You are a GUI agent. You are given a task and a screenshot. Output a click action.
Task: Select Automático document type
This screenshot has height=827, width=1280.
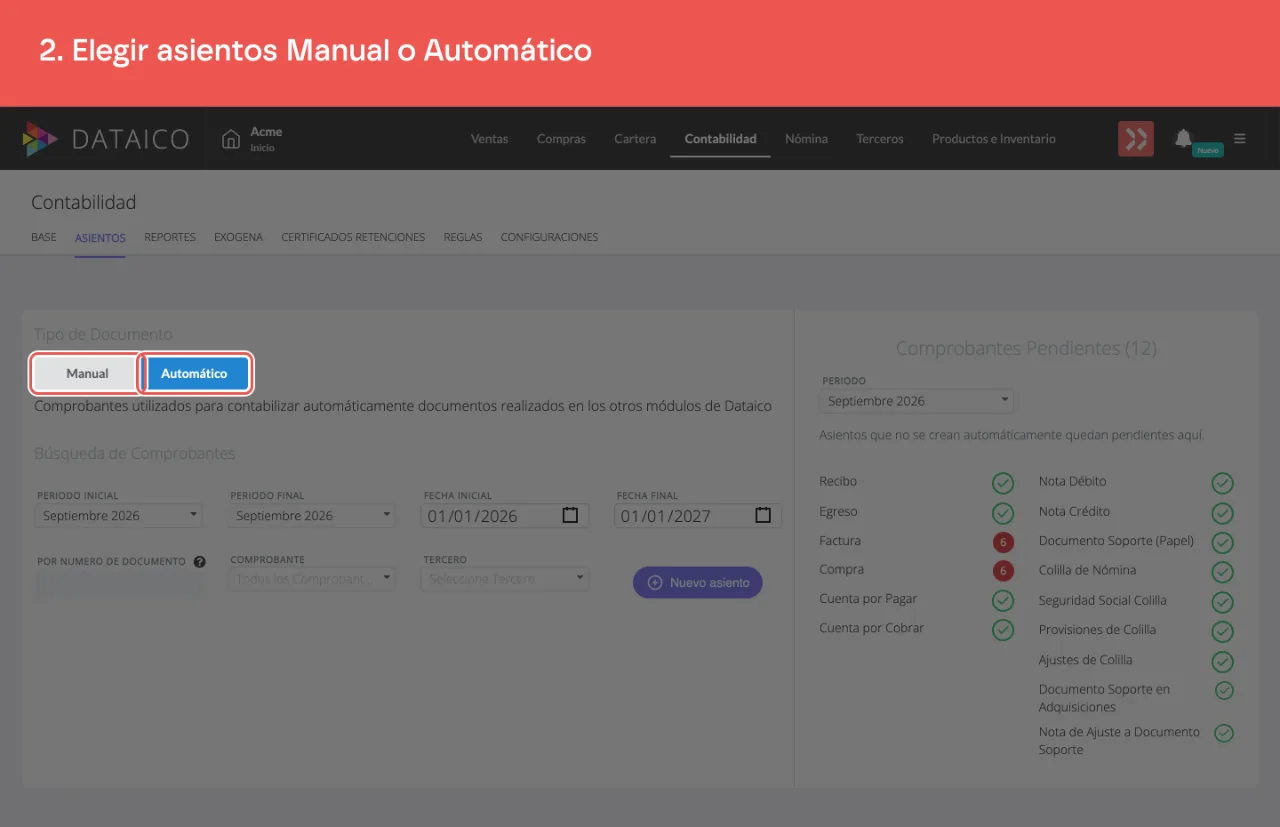point(194,373)
